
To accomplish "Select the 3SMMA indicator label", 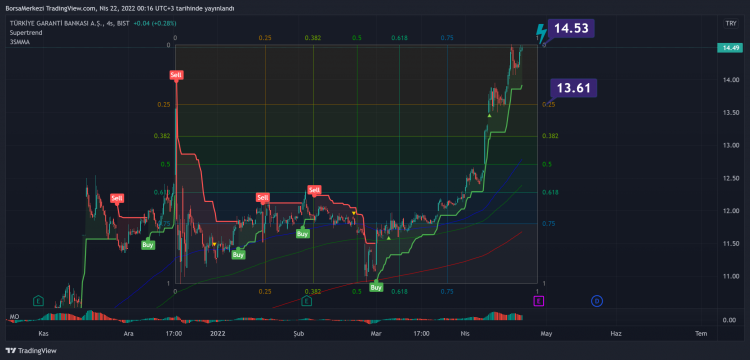I will click(20, 42).
